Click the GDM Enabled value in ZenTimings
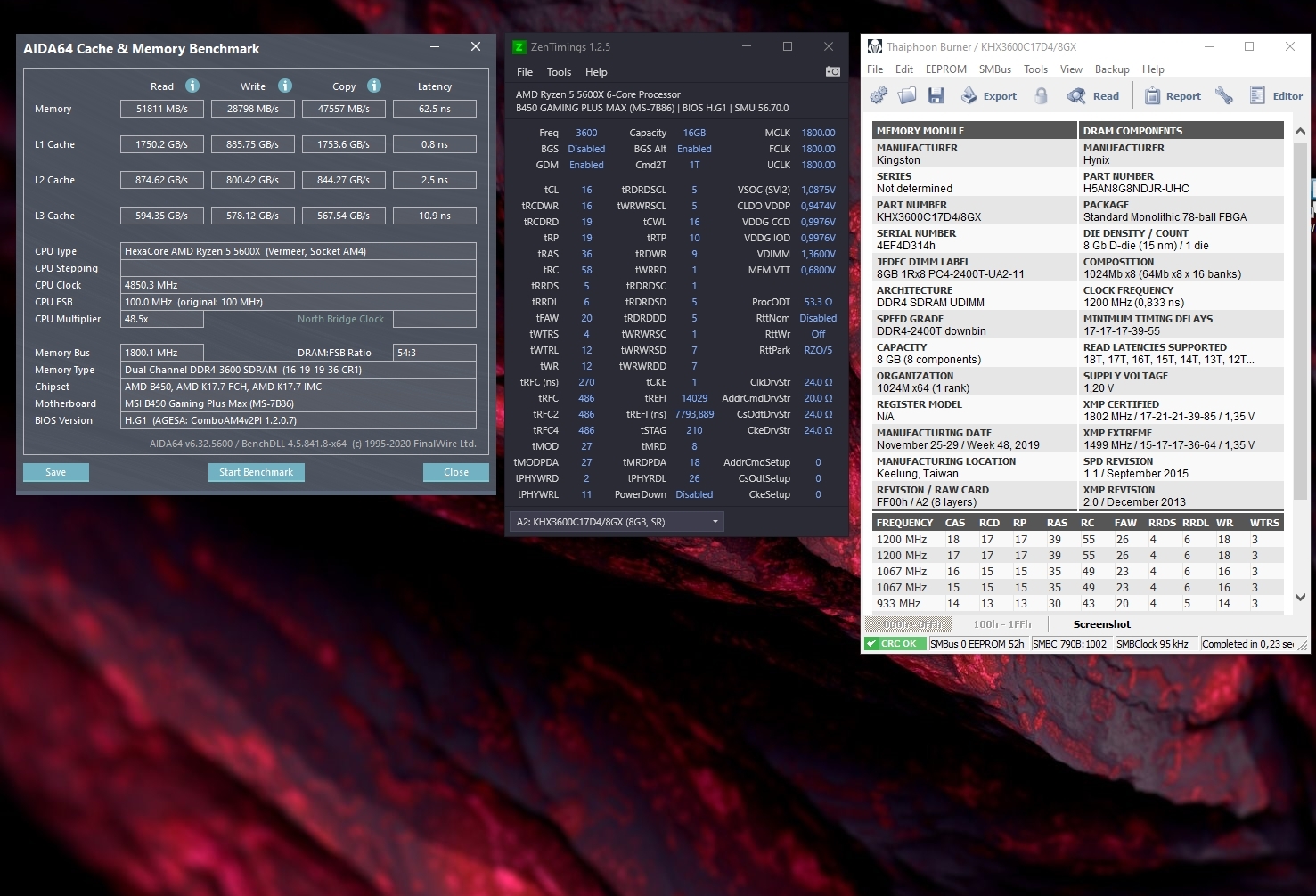The height and width of the screenshot is (896, 1316). pos(586,165)
